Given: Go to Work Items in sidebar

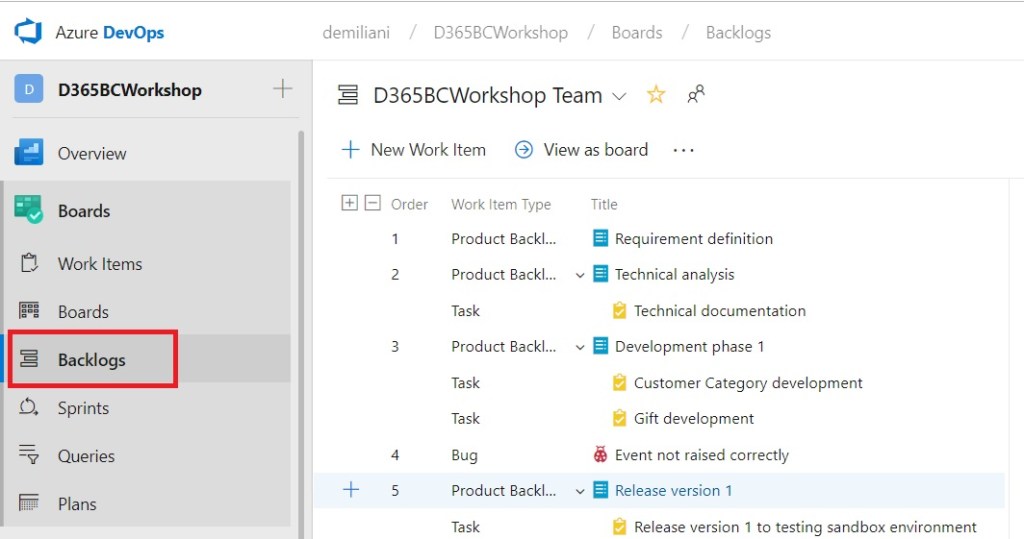Looking at the screenshot, I should [x=100, y=264].
